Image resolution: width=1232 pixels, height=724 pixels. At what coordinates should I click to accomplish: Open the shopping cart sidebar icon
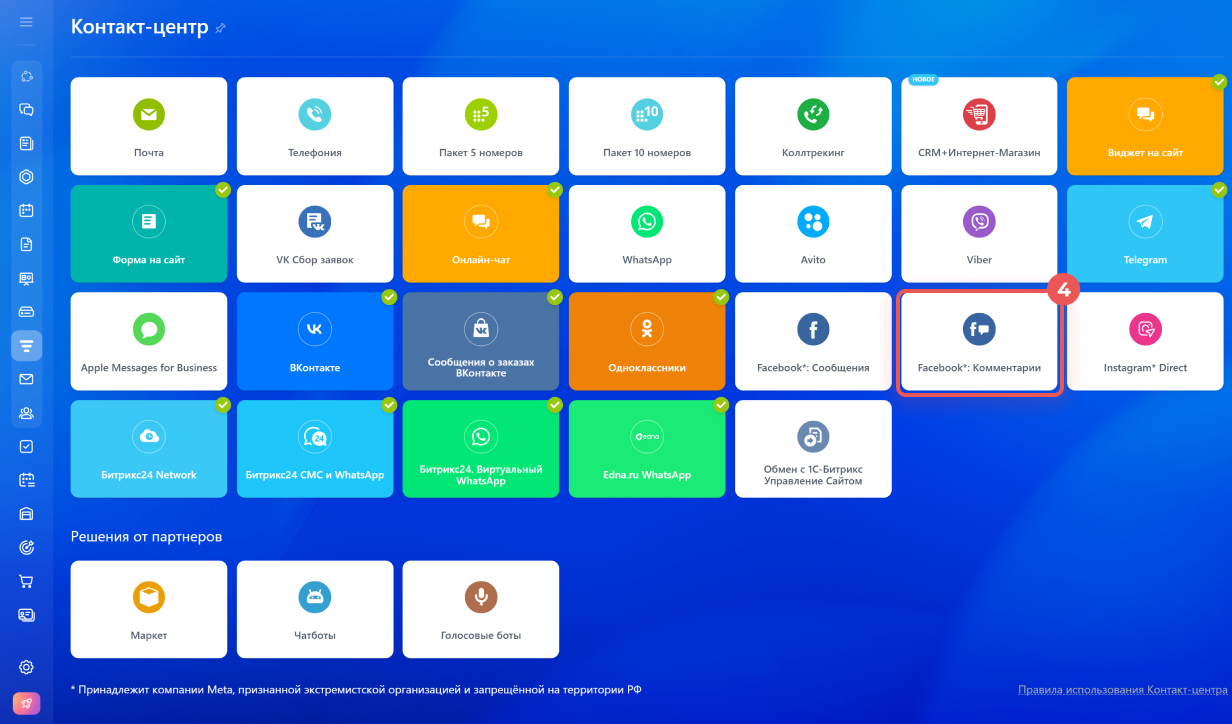point(27,581)
